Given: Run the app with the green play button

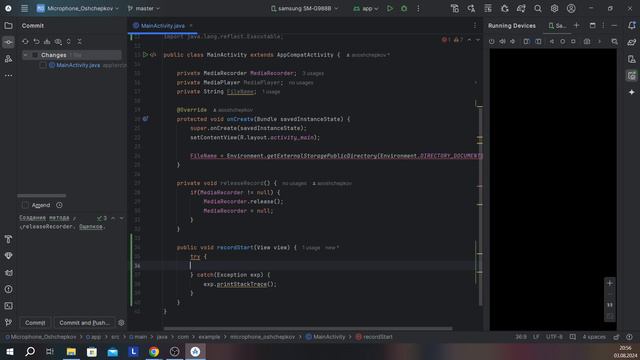Looking at the screenshot, I should tap(390, 8).
